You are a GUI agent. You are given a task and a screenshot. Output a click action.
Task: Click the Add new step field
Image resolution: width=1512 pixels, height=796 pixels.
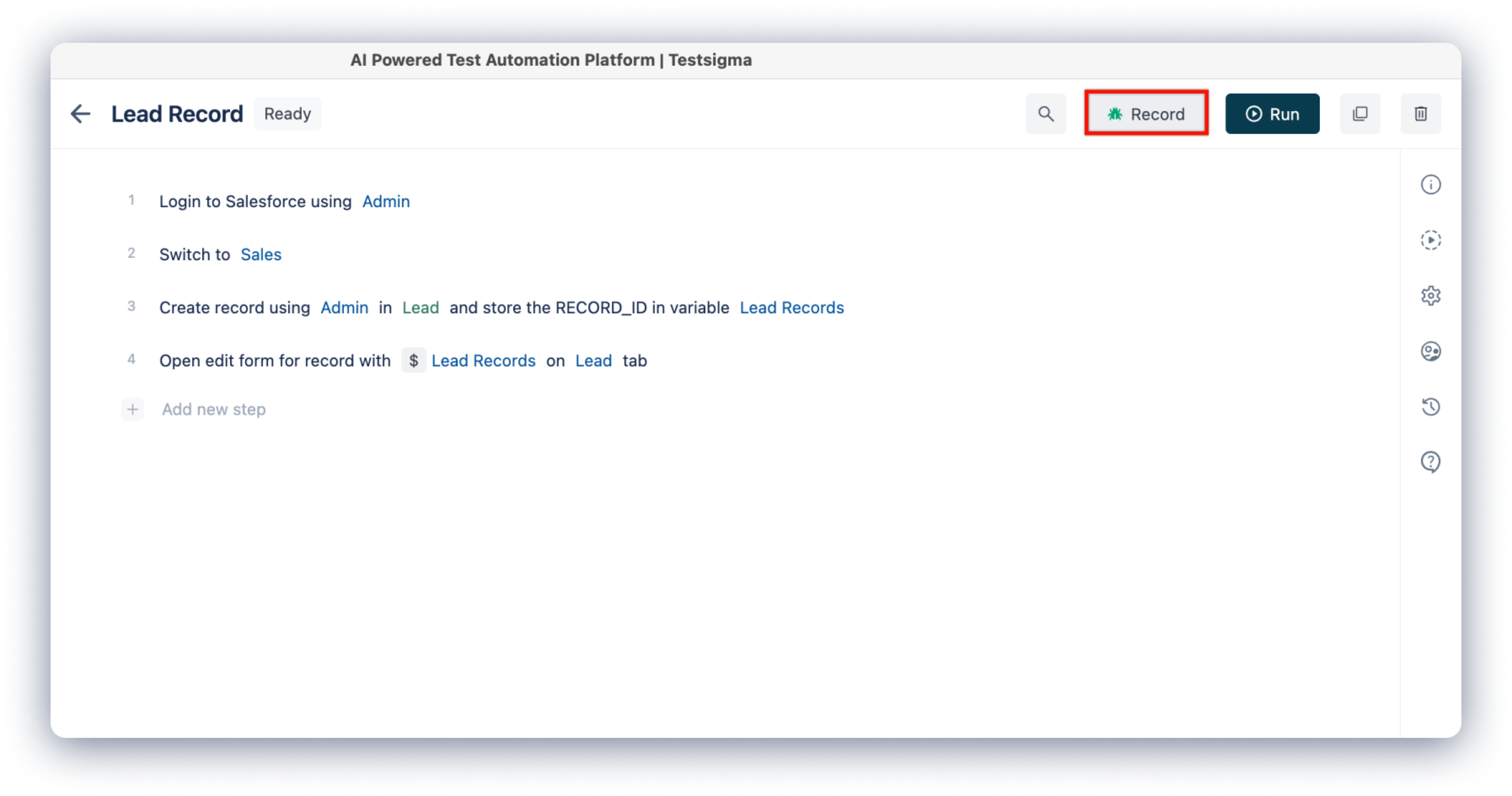tap(214, 409)
